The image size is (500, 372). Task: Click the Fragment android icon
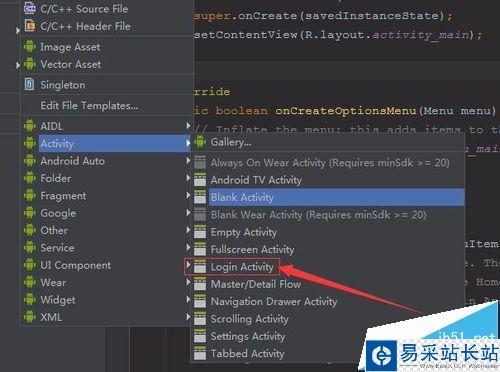click(x=30, y=195)
